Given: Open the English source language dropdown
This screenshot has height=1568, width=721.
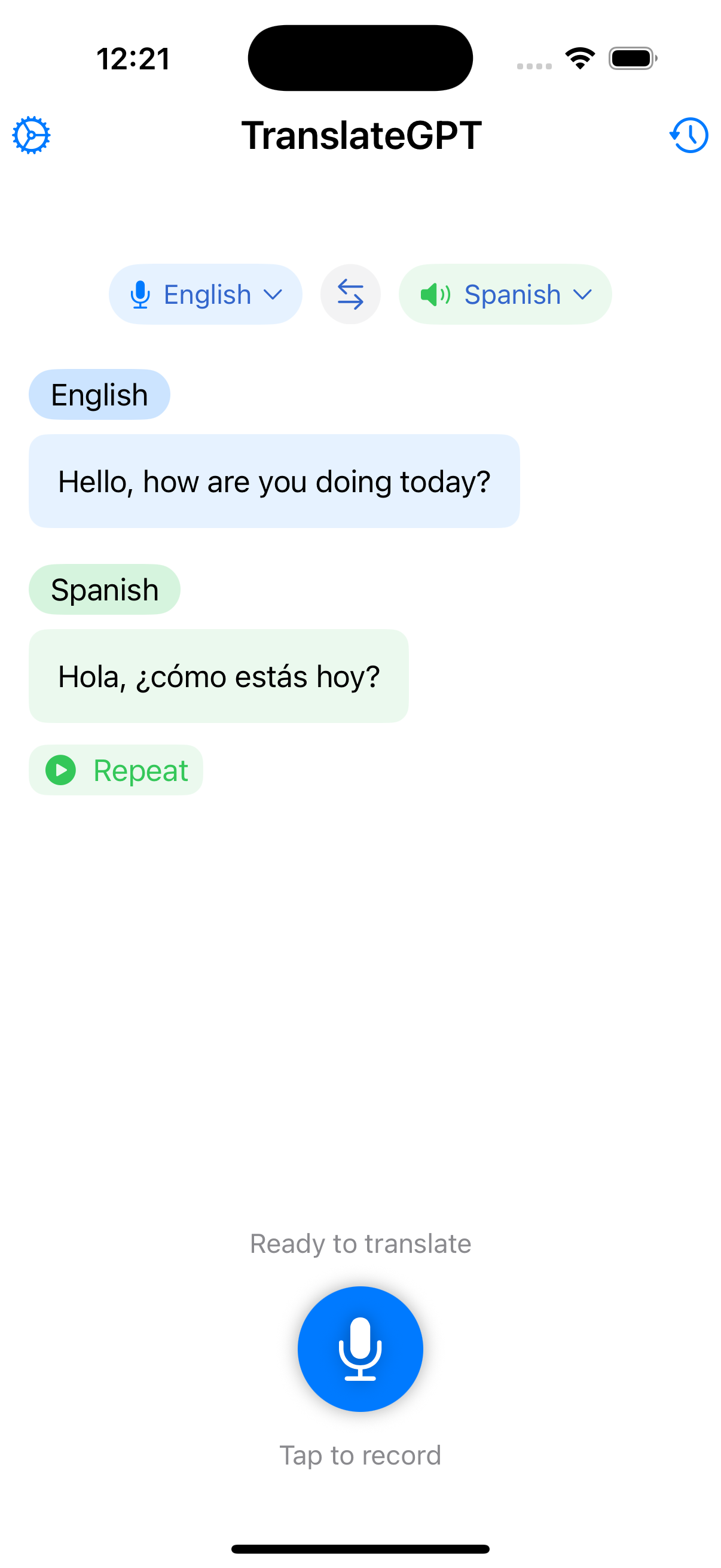Looking at the screenshot, I should coord(205,294).
